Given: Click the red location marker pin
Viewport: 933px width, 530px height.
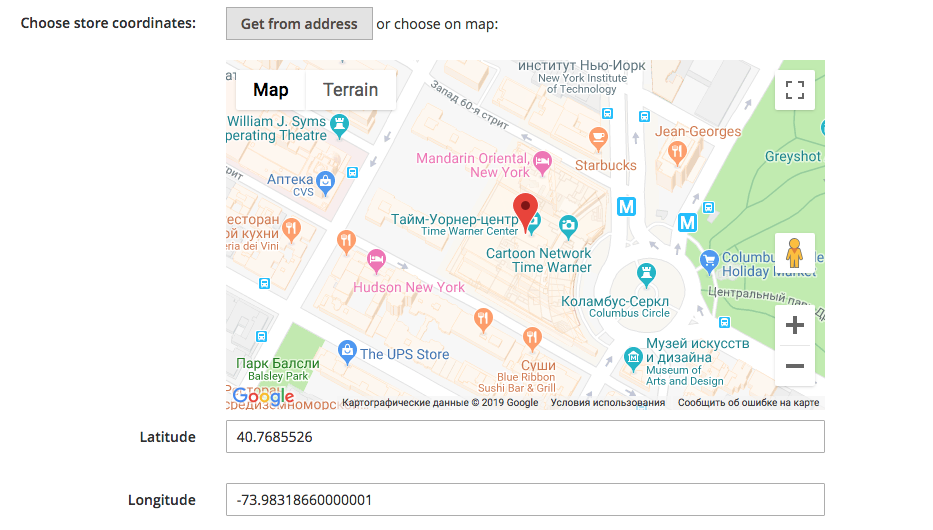Looking at the screenshot, I should pos(525,212).
